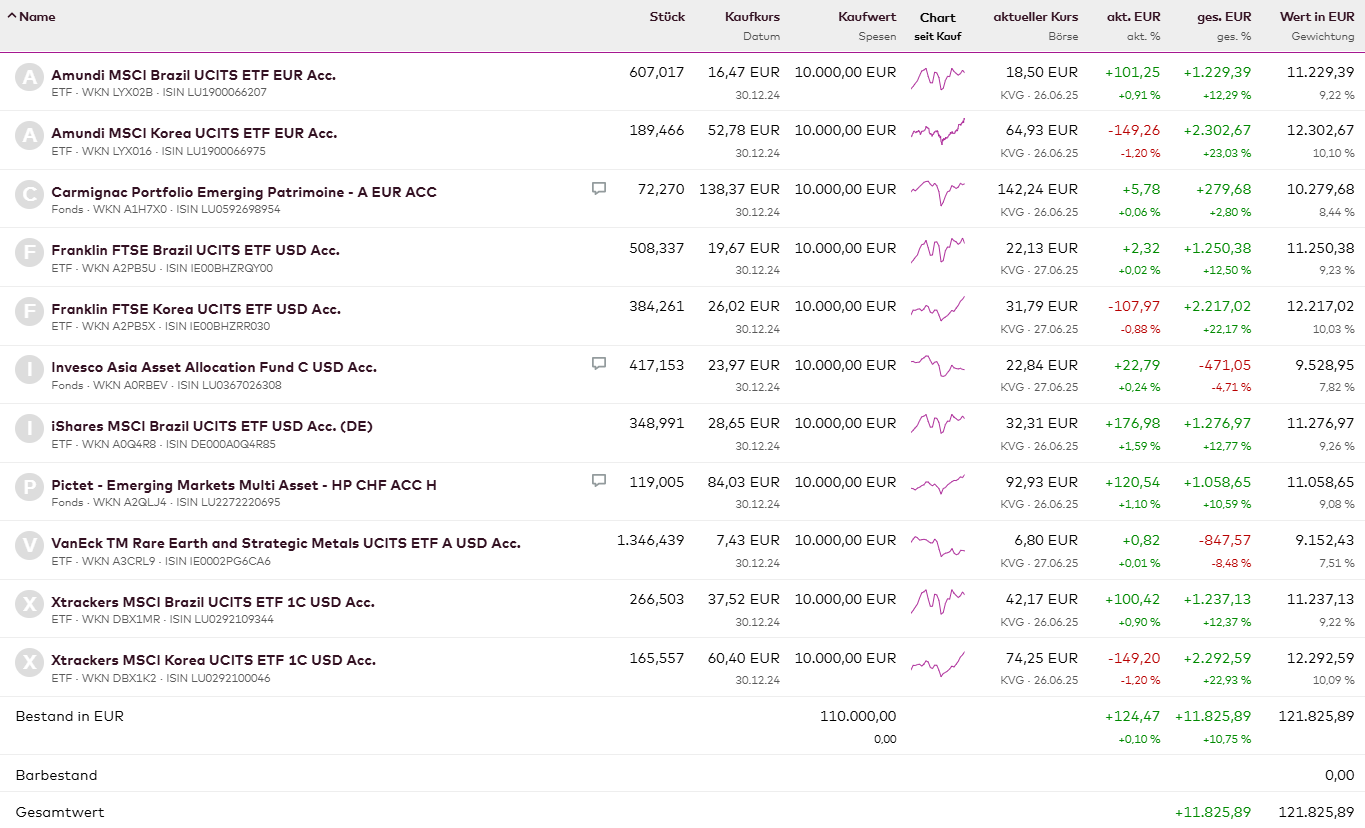The width and height of the screenshot is (1365, 828).
Task: Click the comment icon on Pictet row
Action: coord(599,481)
